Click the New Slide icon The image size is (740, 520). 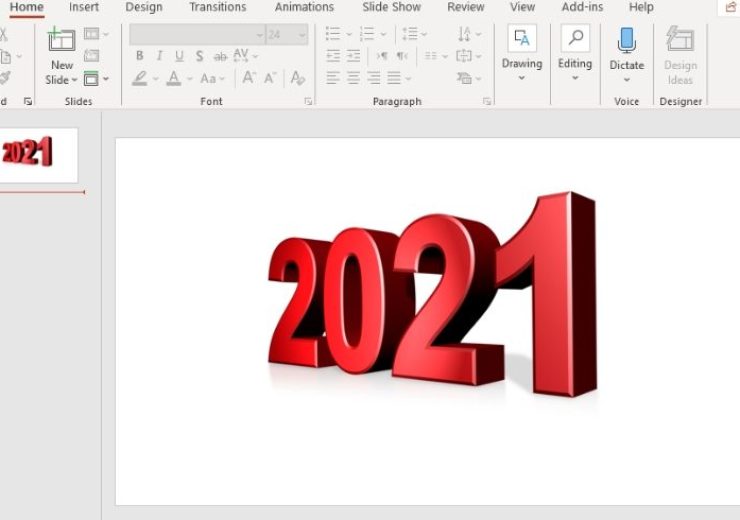61,40
